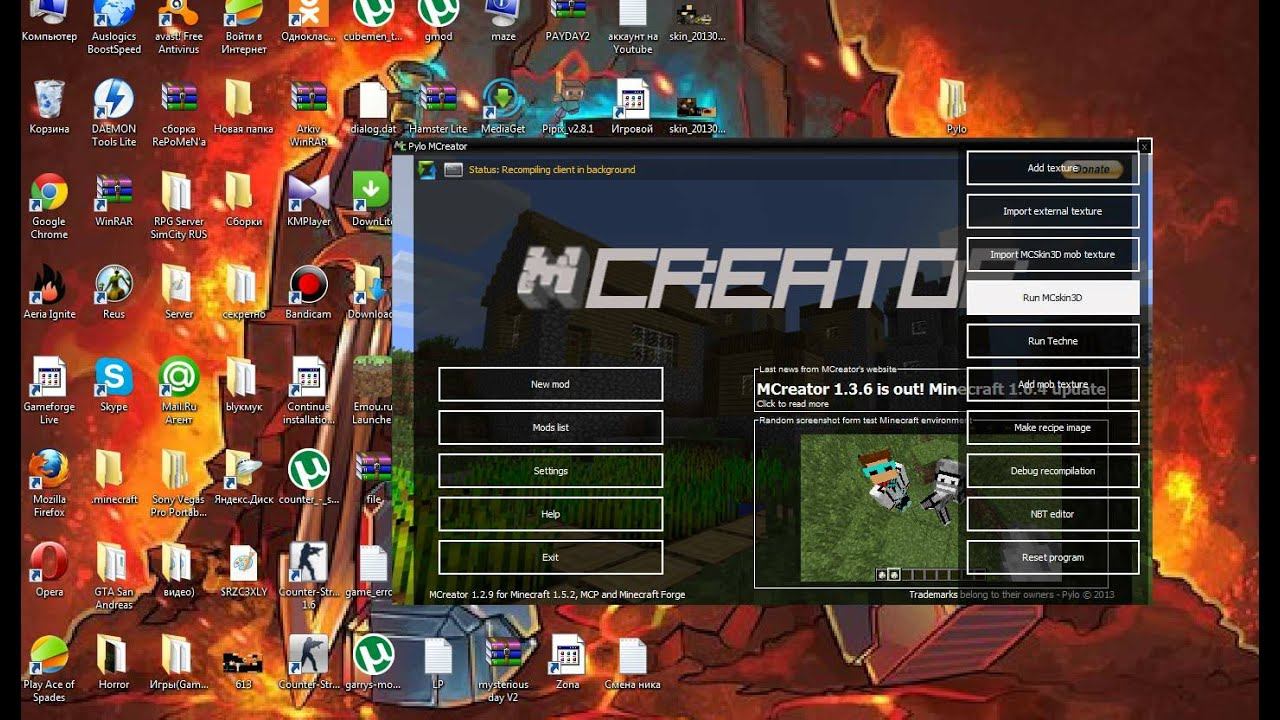Select Import MCSkin3D mob texture

click(1053, 254)
